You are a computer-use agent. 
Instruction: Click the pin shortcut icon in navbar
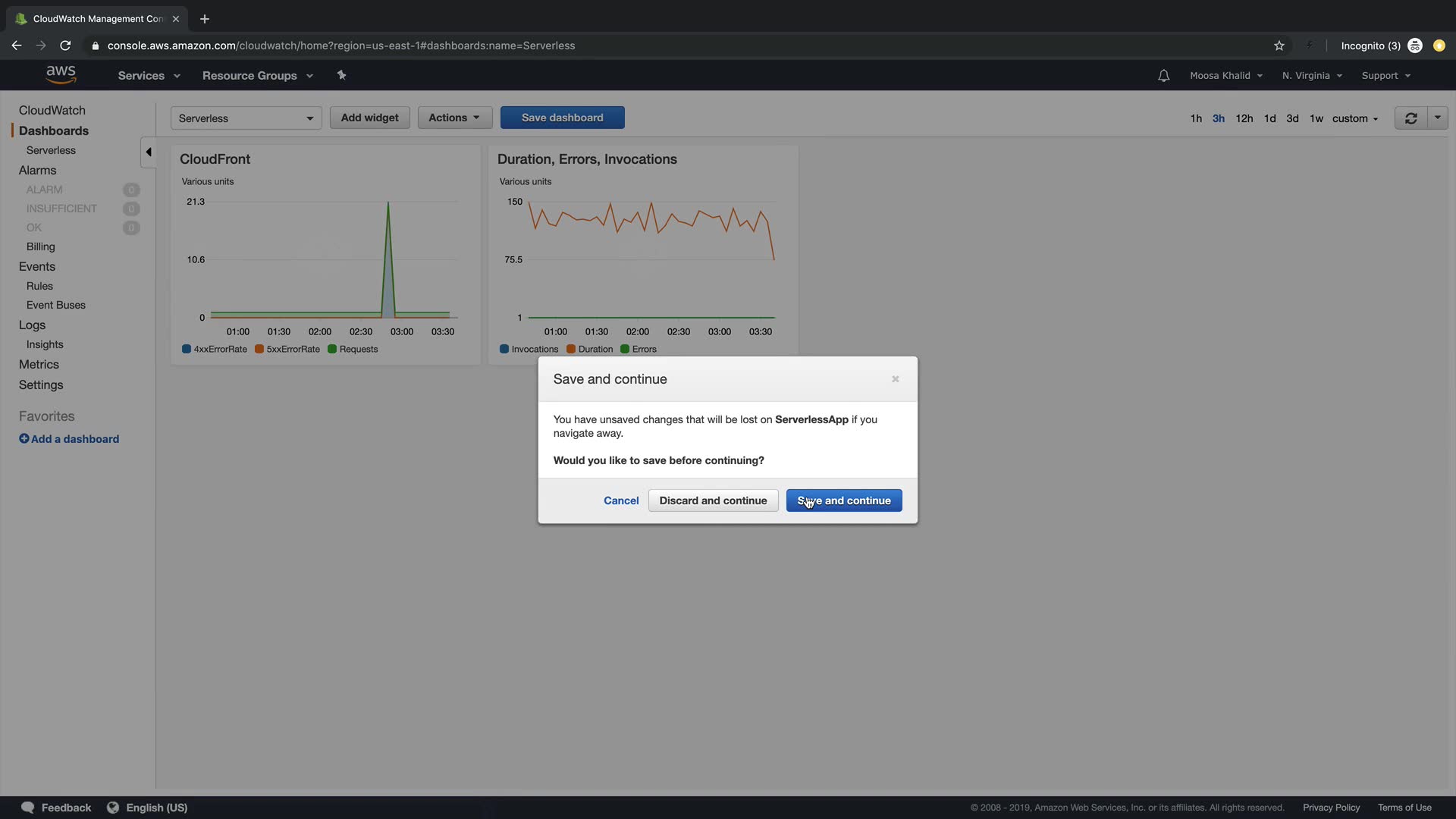click(x=341, y=75)
